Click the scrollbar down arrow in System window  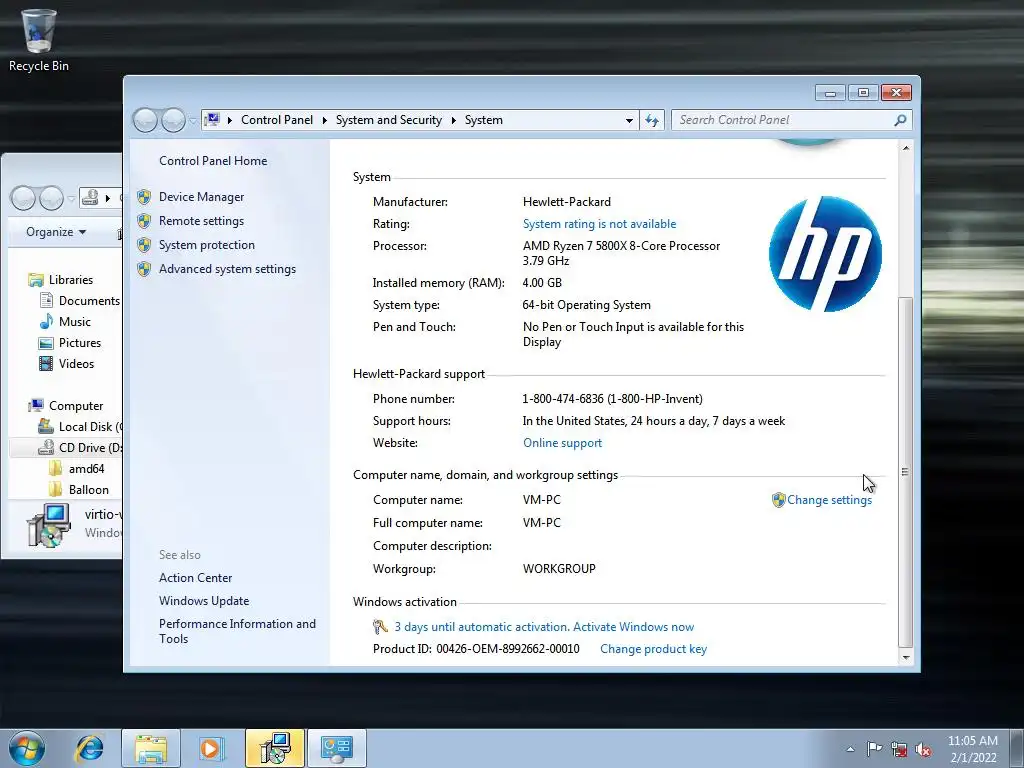coord(906,658)
